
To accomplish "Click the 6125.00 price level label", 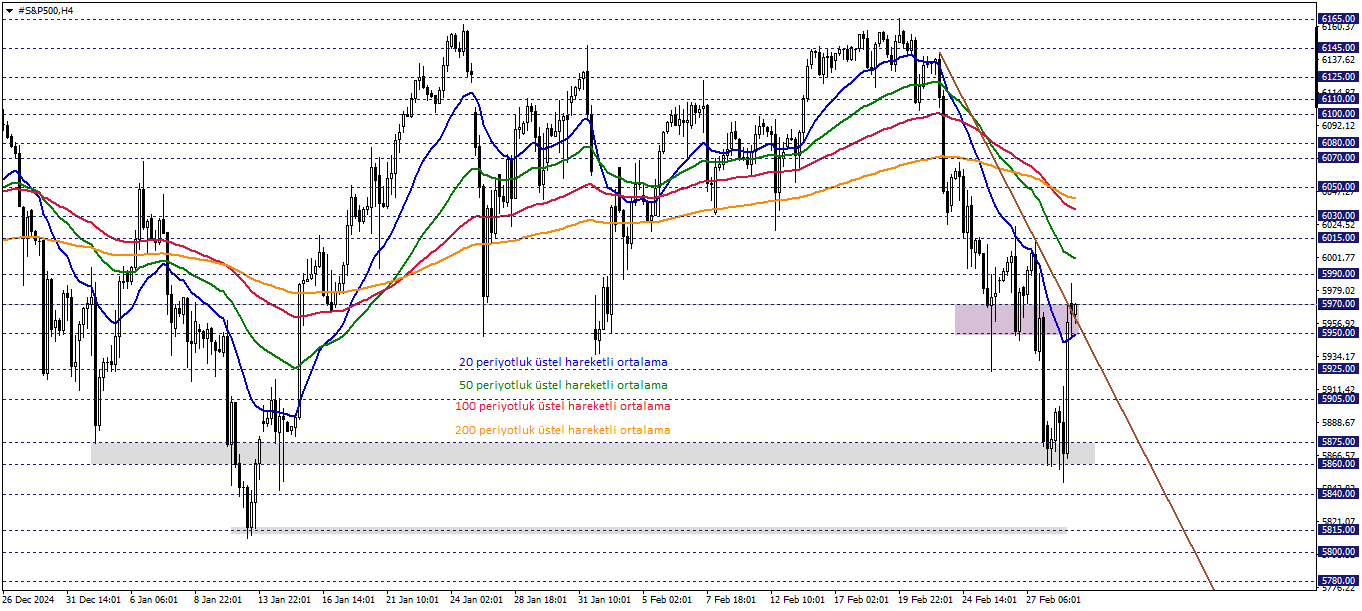I will (1338, 76).
